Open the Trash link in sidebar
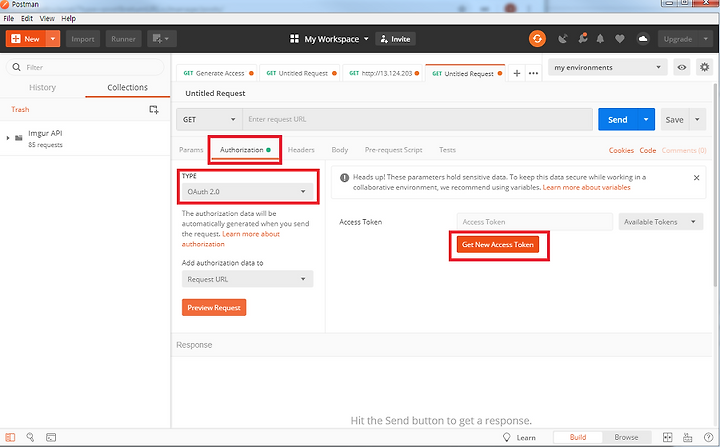The image size is (720, 447). click(x=20, y=109)
